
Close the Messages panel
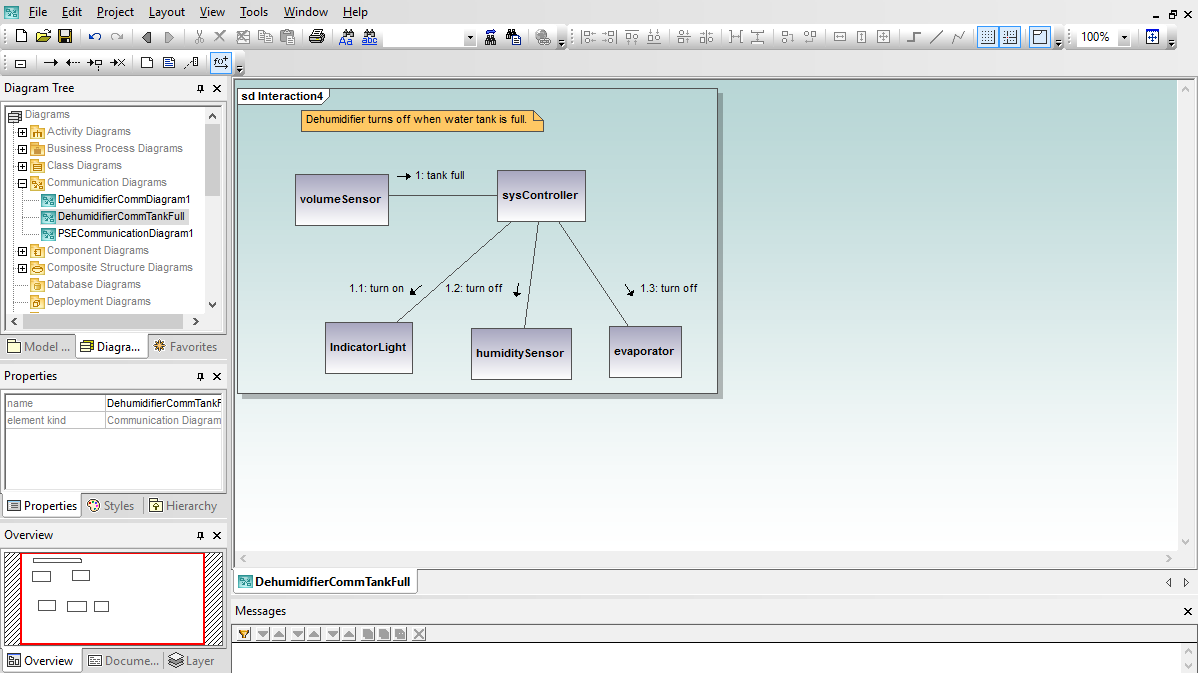pos(1187,611)
